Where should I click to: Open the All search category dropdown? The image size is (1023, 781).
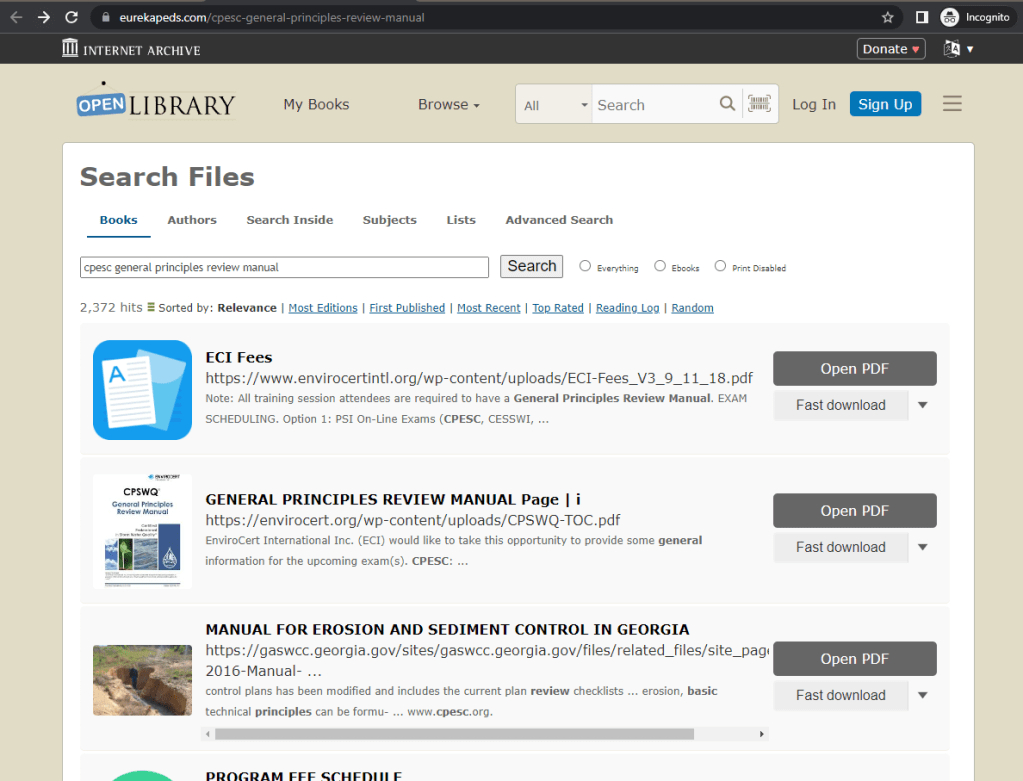(556, 105)
